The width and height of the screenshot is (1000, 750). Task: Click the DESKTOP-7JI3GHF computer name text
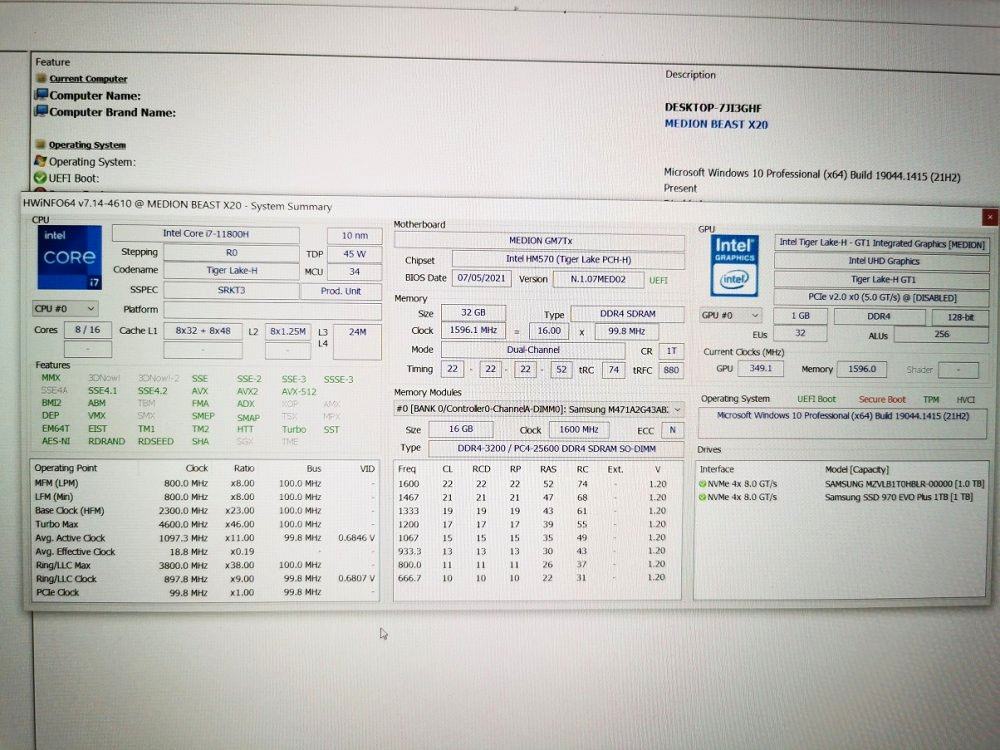(712, 108)
